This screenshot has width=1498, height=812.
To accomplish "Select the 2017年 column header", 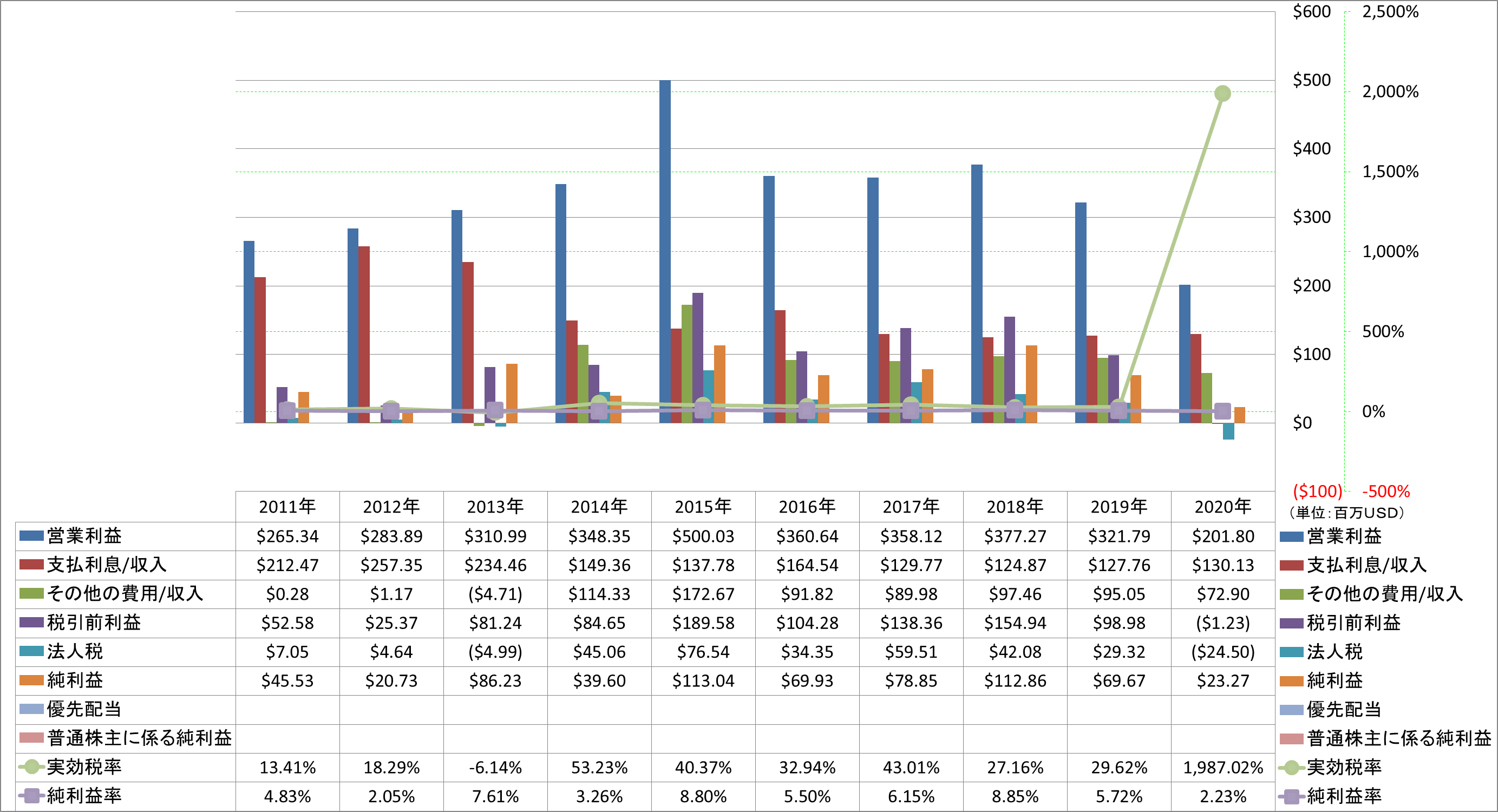I will point(911,507).
